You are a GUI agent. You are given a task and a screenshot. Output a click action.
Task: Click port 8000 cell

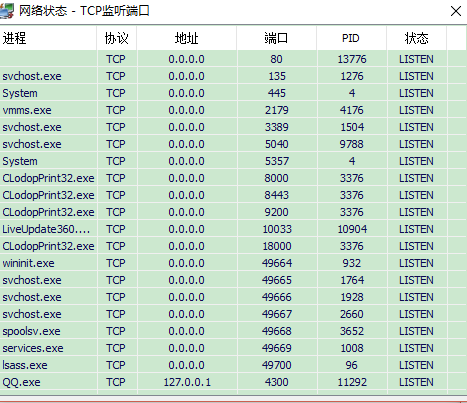coord(277,178)
